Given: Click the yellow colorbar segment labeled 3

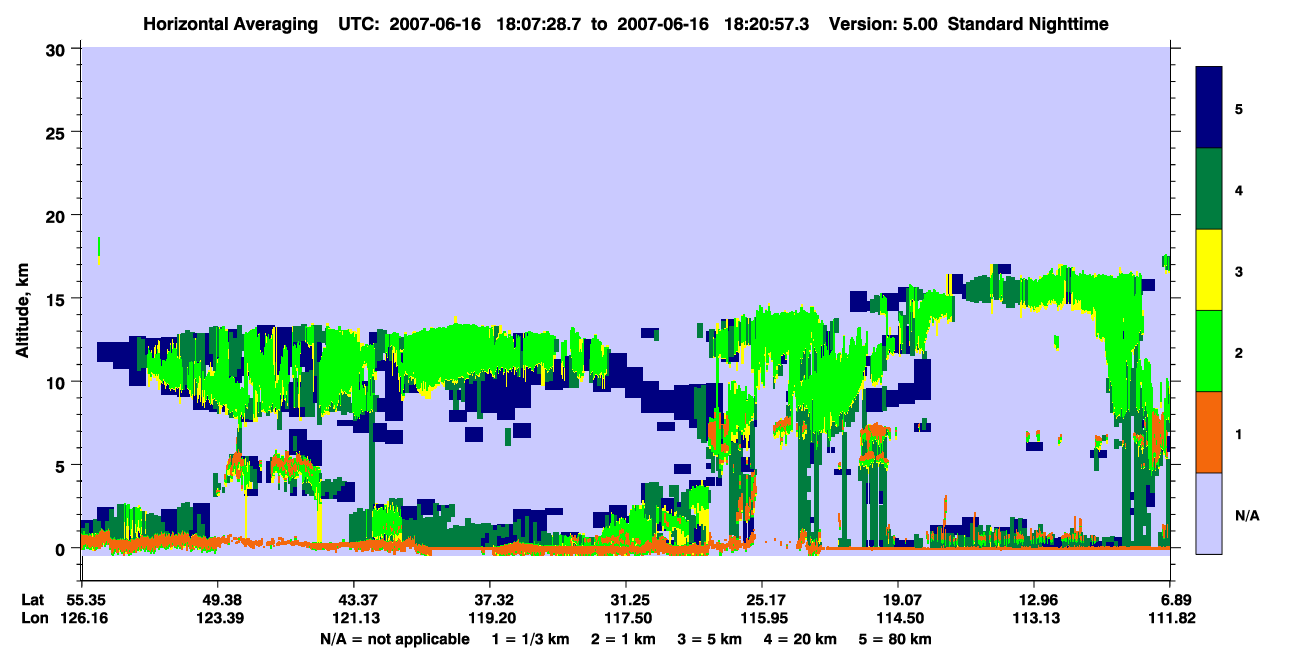Looking at the screenshot, I should pyautogui.click(x=1209, y=270).
